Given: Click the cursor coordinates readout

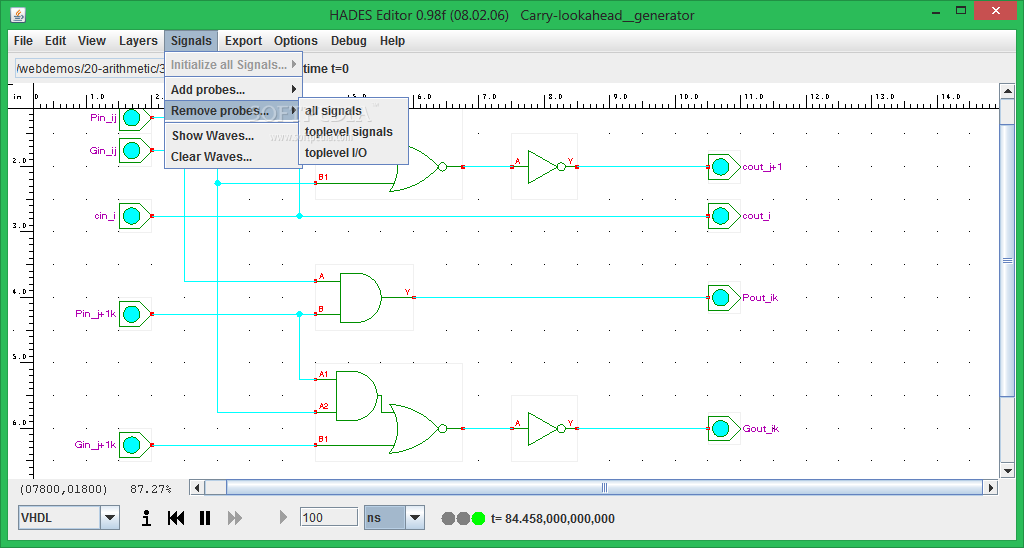Looking at the screenshot, I should pos(63,489).
